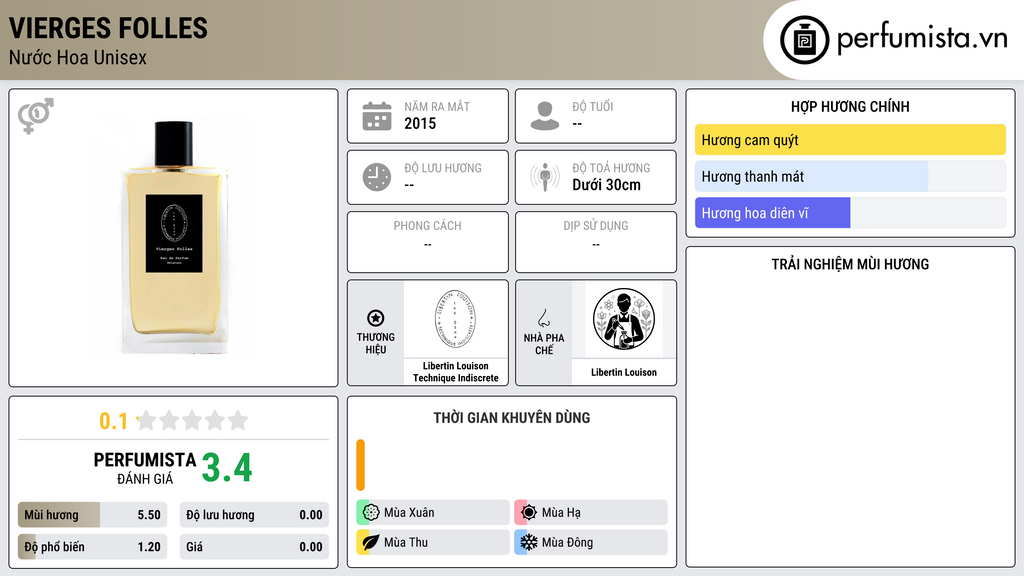Viewport: 1024px width, 576px height.
Task: Open the Libertin Louison brand logo
Action: click(x=455, y=319)
